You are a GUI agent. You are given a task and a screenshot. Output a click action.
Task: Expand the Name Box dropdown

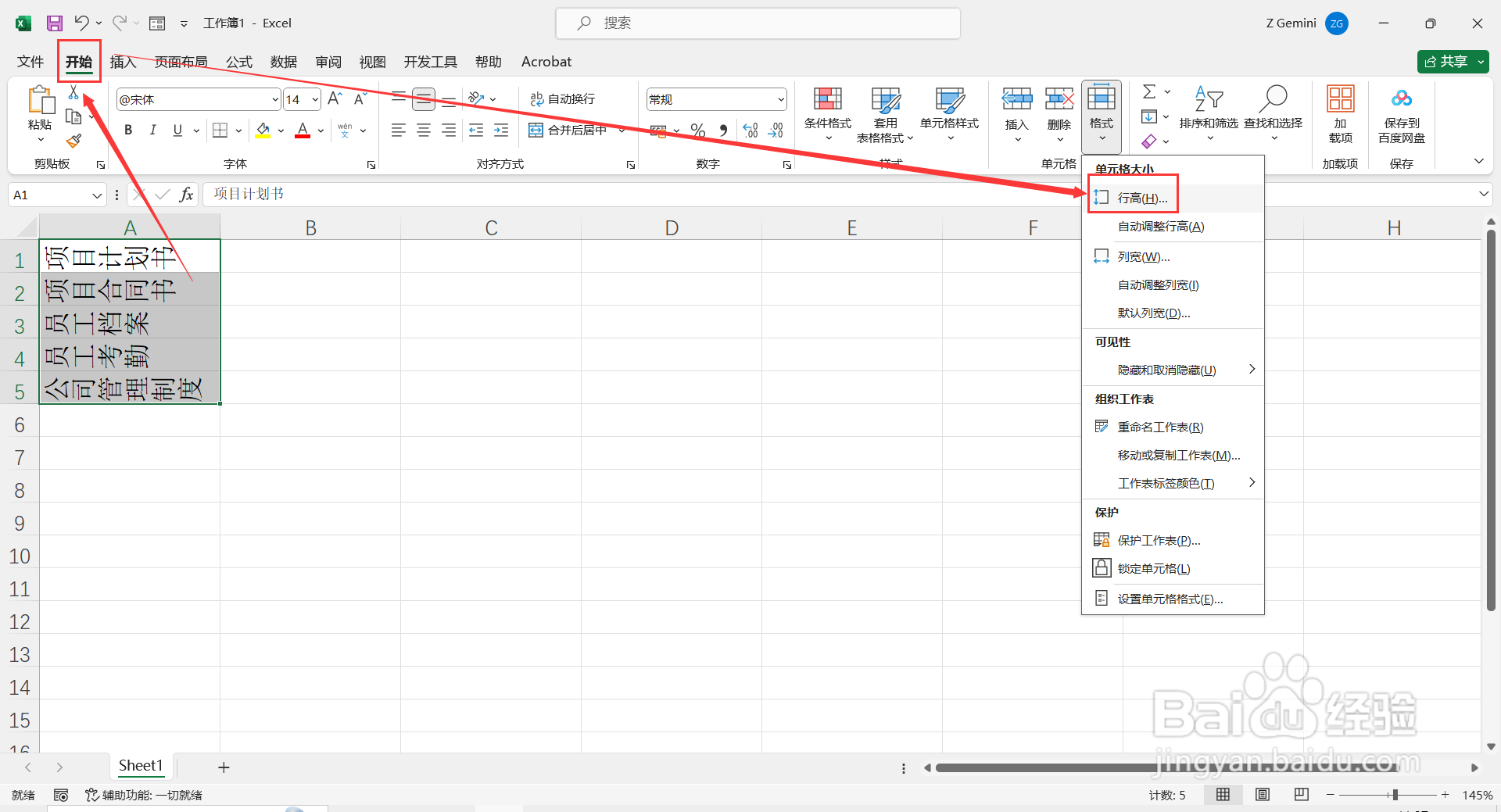coord(97,195)
